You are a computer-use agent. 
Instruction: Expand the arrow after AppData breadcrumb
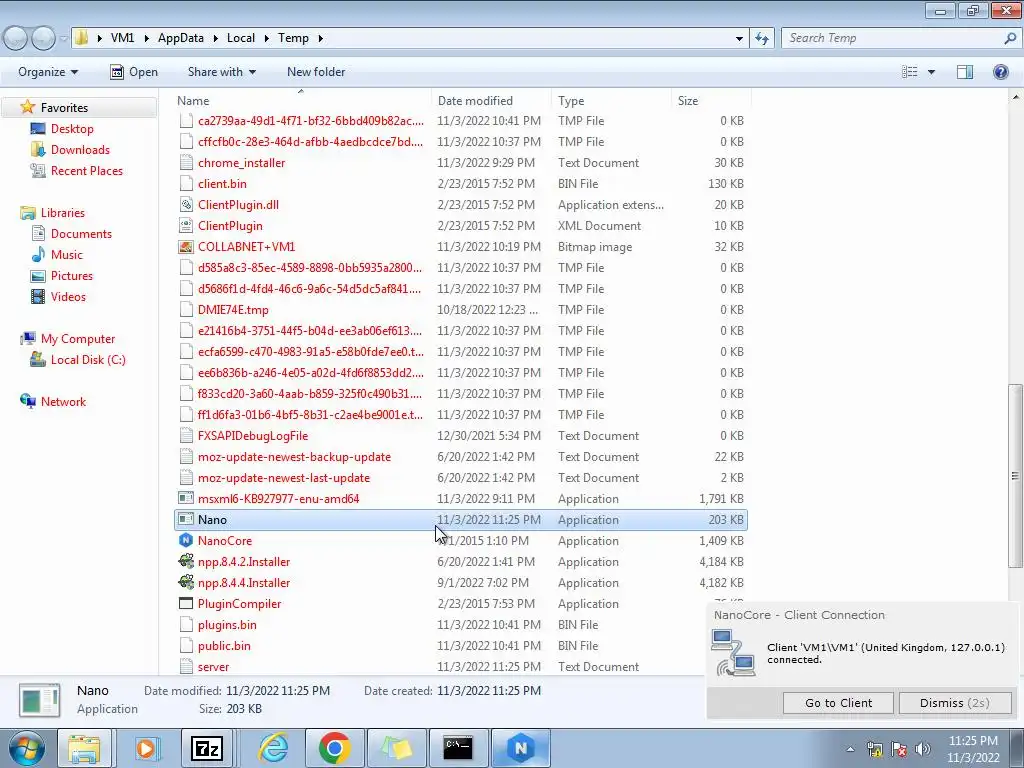pyautogui.click(x=216, y=39)
